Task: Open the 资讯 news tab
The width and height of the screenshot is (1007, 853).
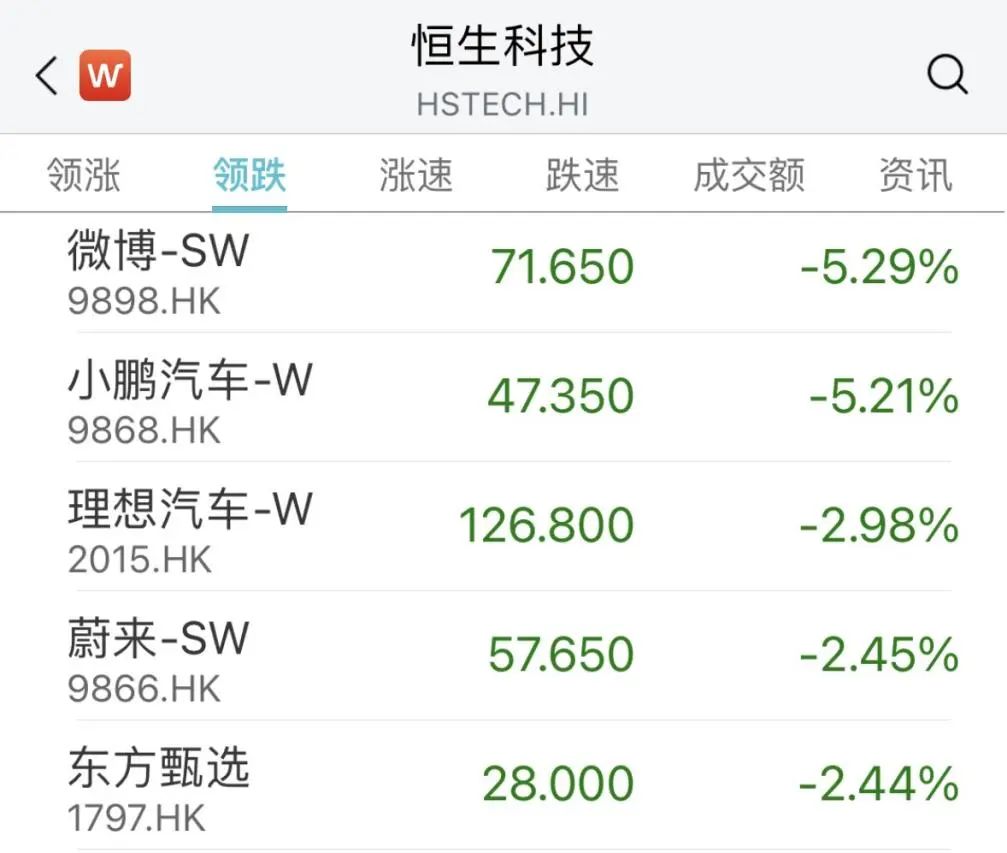Action: [915, 176]
